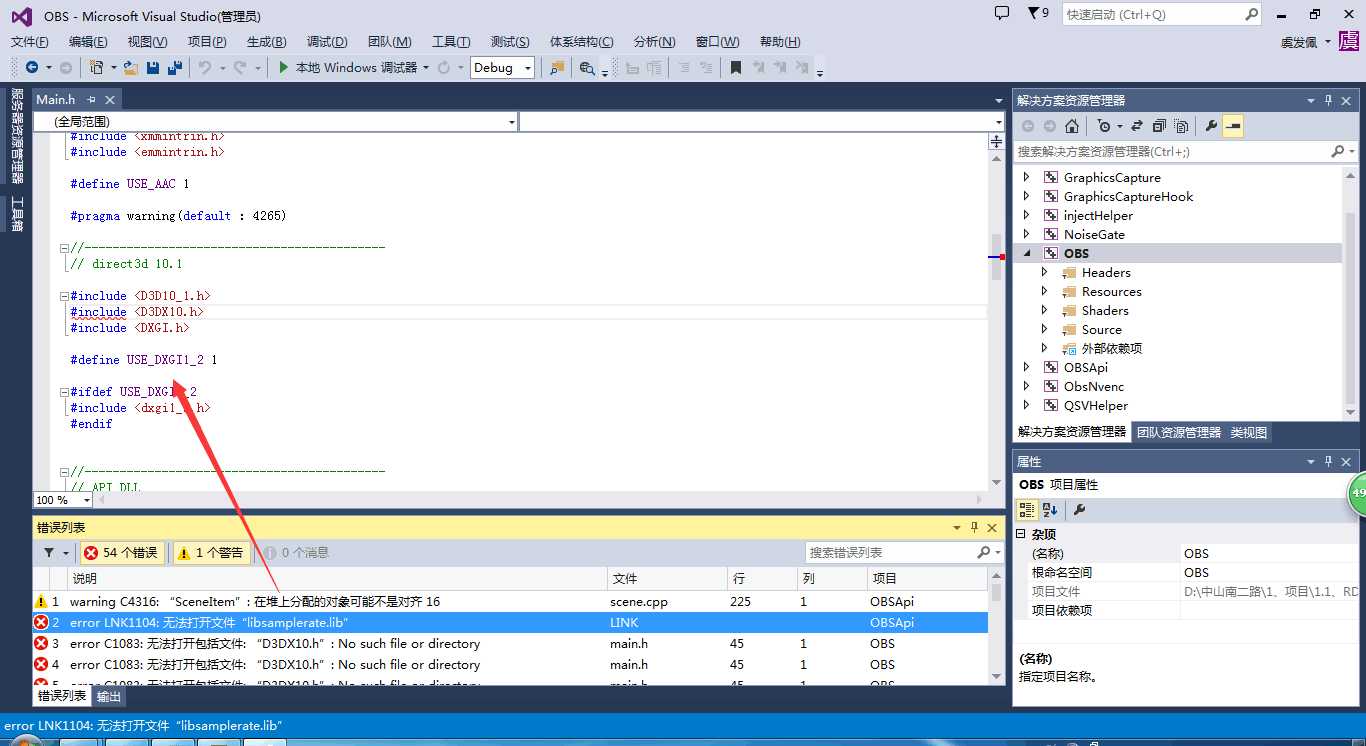The image size is (1366, 746).
Task: Select the warning C4316 SceneItem row
Action: [x=510, y=601]
